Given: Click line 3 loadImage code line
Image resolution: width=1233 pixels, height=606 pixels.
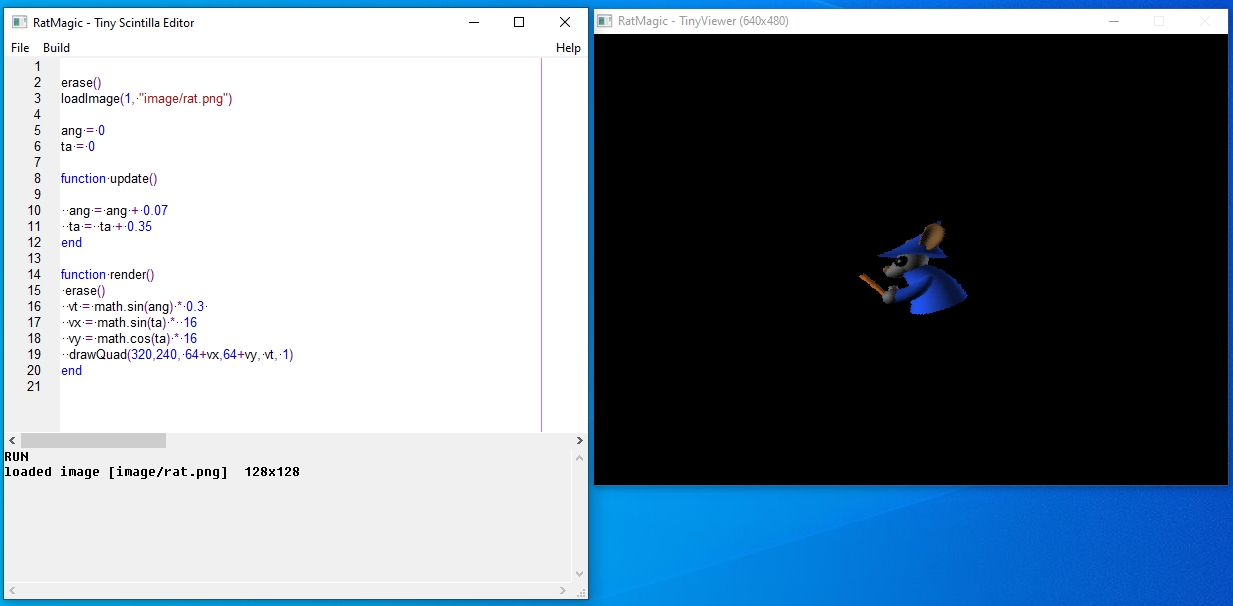Looking at the screenshot, I should [x=146, y=98].
